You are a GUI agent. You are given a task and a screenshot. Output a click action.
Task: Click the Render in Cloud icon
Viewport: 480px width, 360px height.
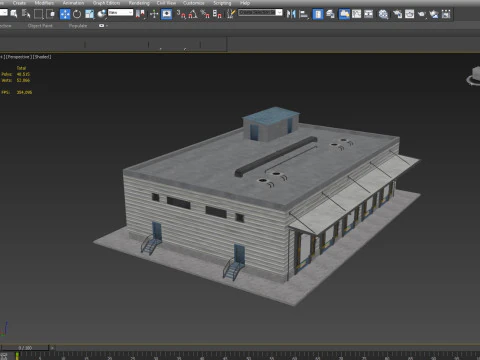(434, 14)
